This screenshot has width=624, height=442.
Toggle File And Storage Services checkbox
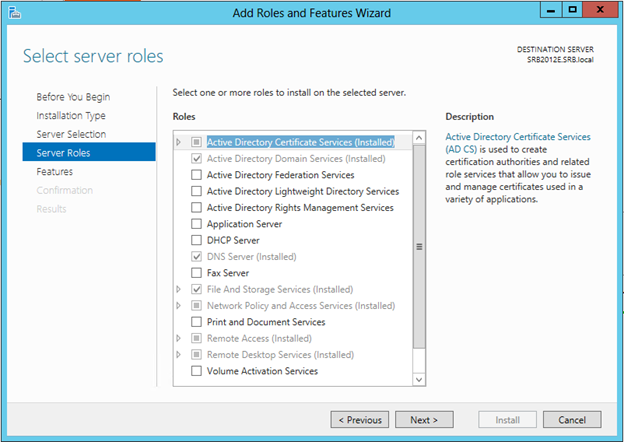[196, 289]
